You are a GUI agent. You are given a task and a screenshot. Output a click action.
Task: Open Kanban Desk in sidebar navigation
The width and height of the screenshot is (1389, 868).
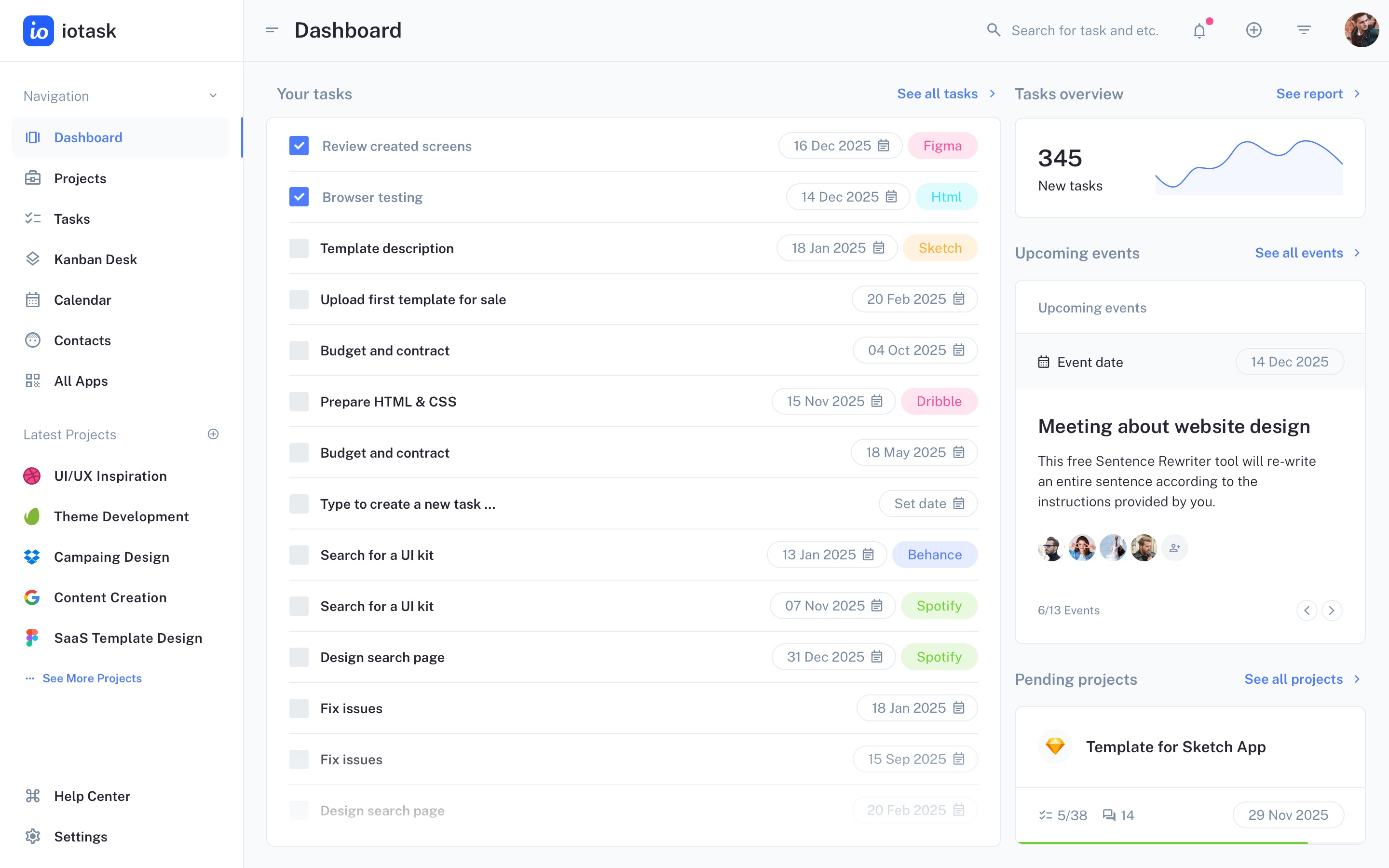(95, 259)
